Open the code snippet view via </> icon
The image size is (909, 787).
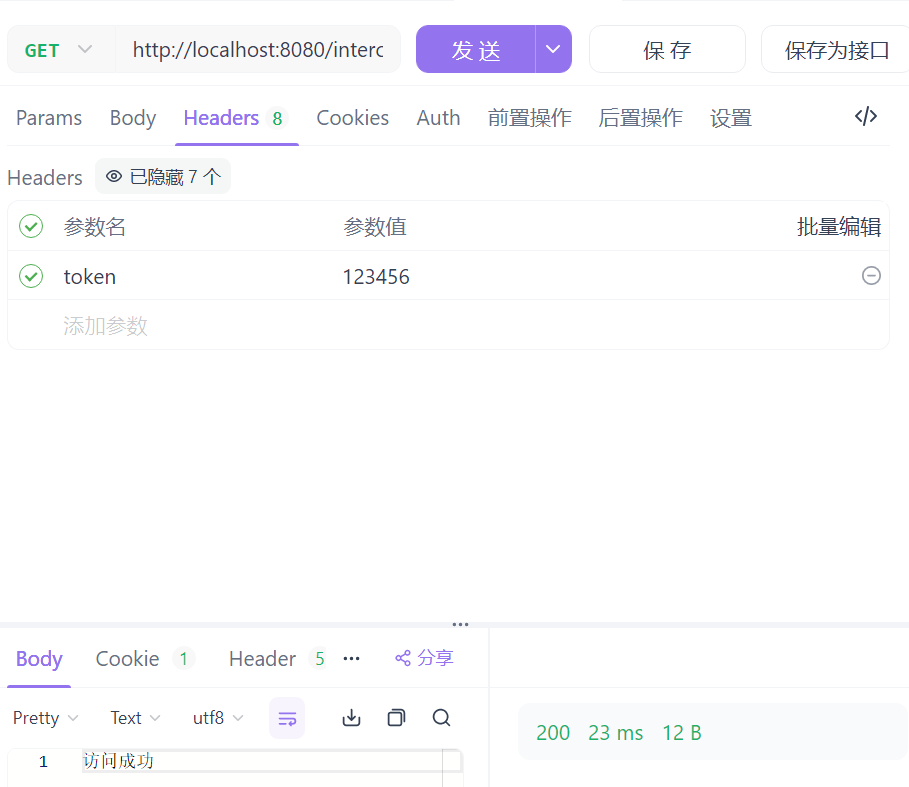[x=865, y=117]
